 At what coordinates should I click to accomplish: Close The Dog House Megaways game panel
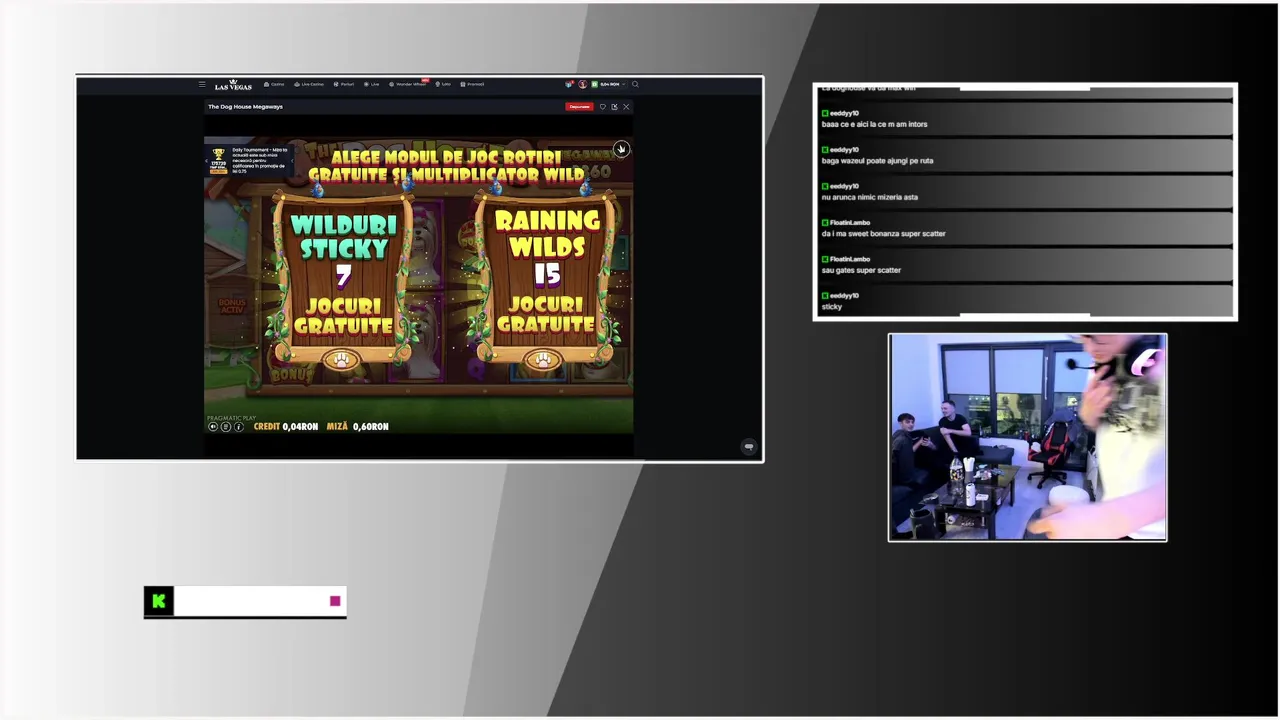626,107
